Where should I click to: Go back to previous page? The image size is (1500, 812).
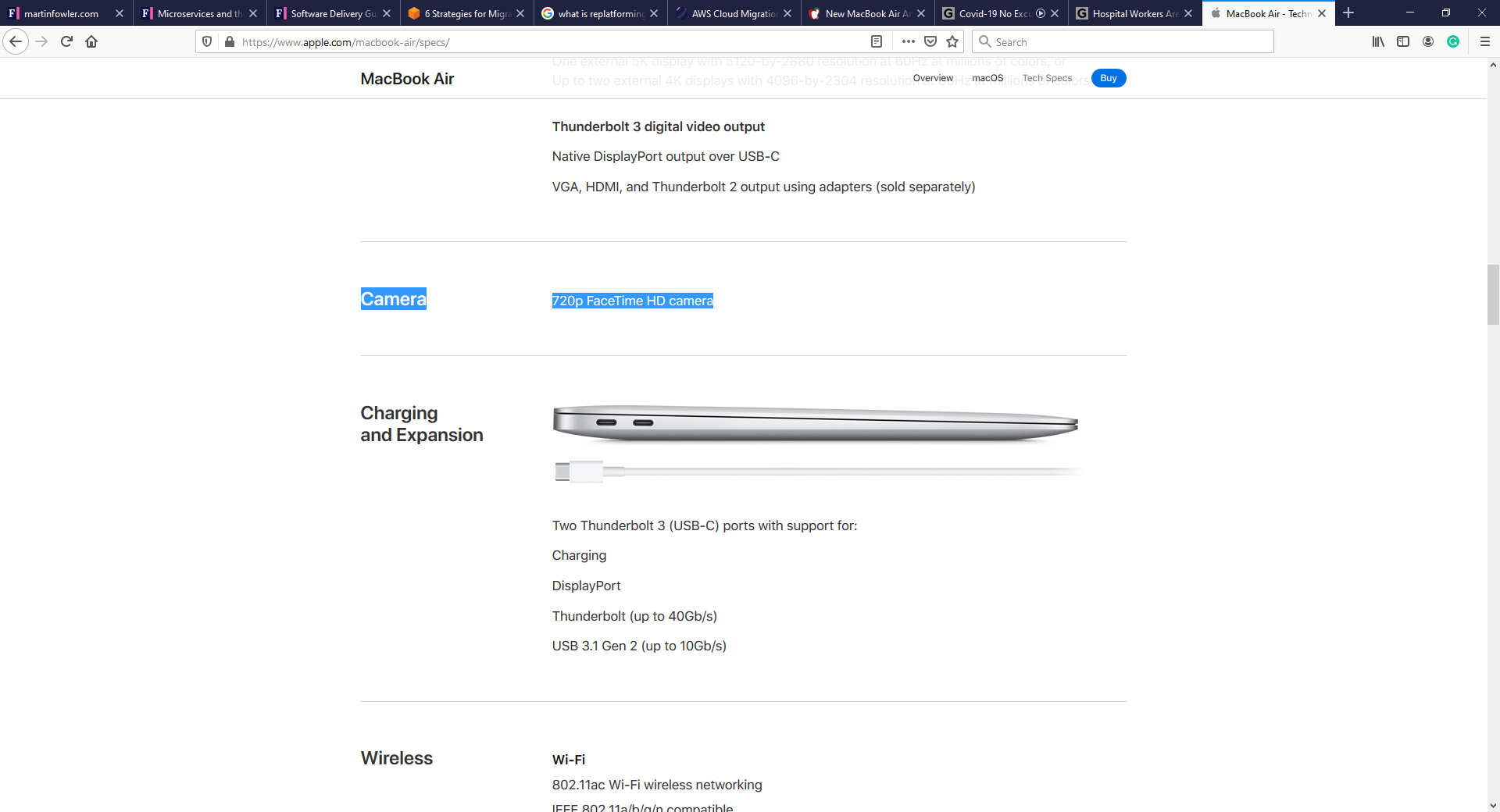click(16, 41)
